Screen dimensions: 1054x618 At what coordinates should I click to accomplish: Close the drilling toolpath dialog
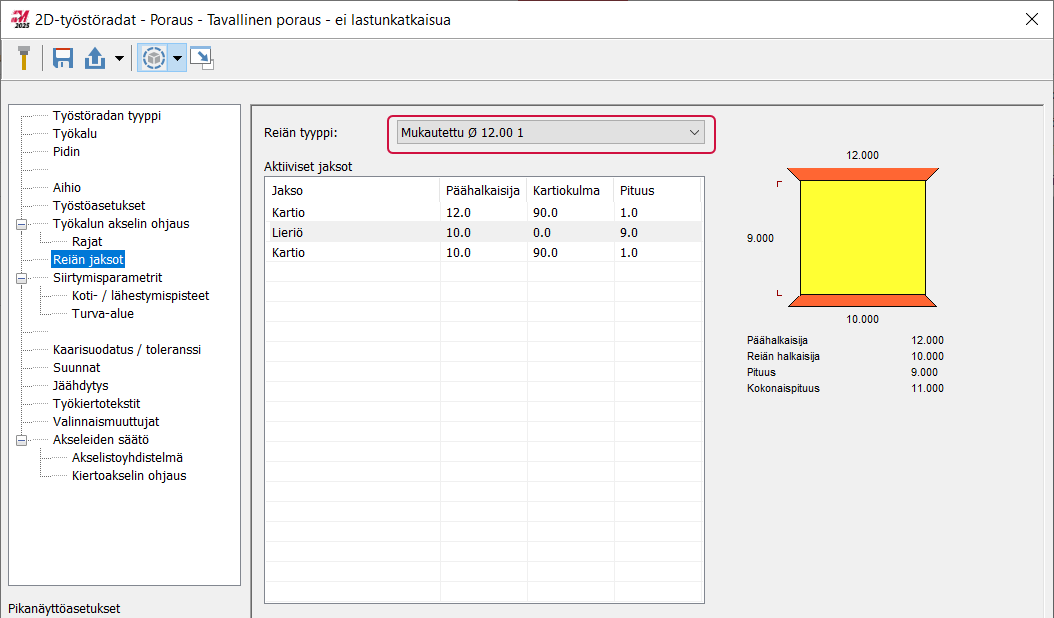[1032, 19]
